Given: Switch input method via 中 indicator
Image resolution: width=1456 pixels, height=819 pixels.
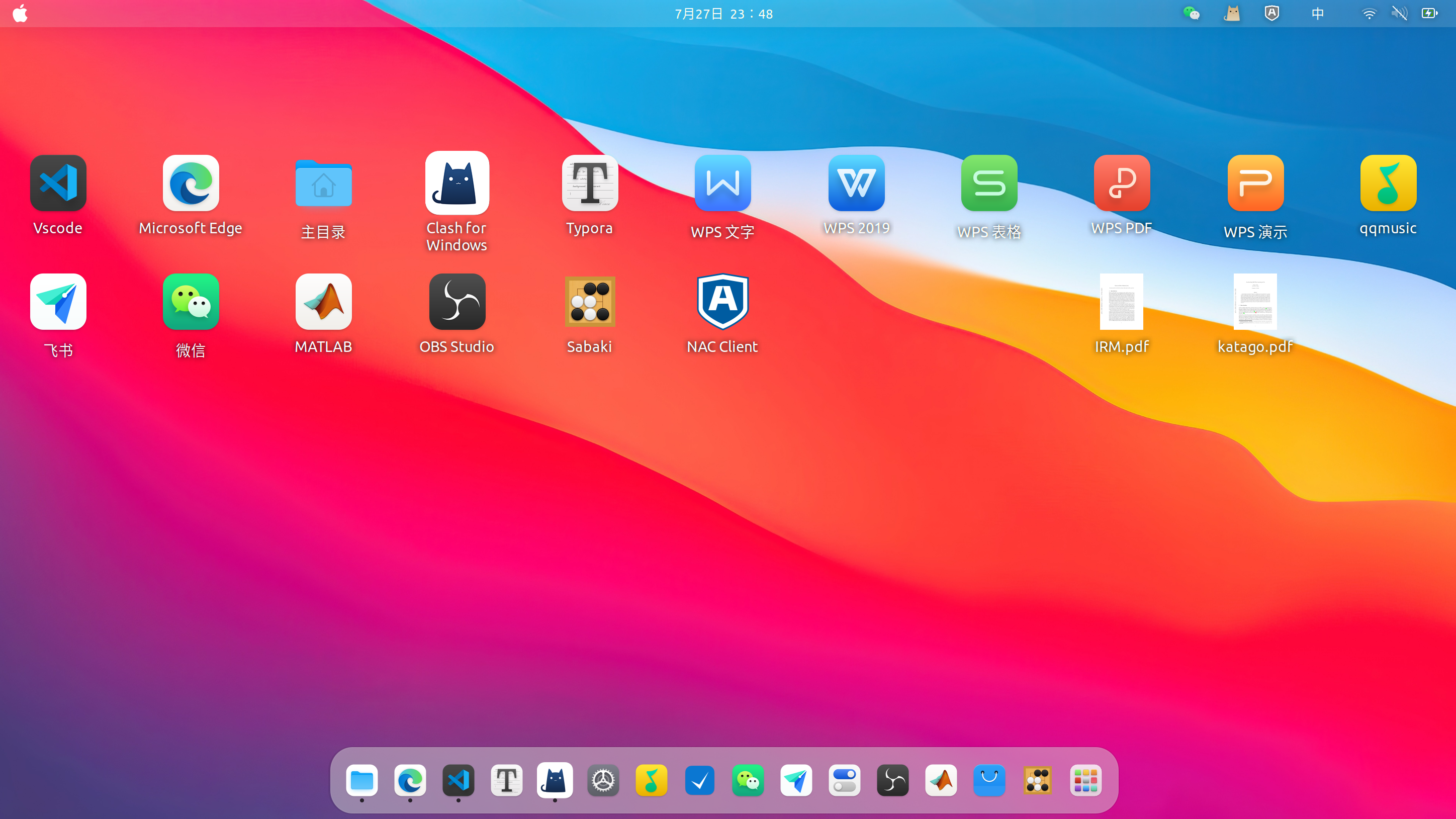Looking at the screenshot, I should [1318, 14].
